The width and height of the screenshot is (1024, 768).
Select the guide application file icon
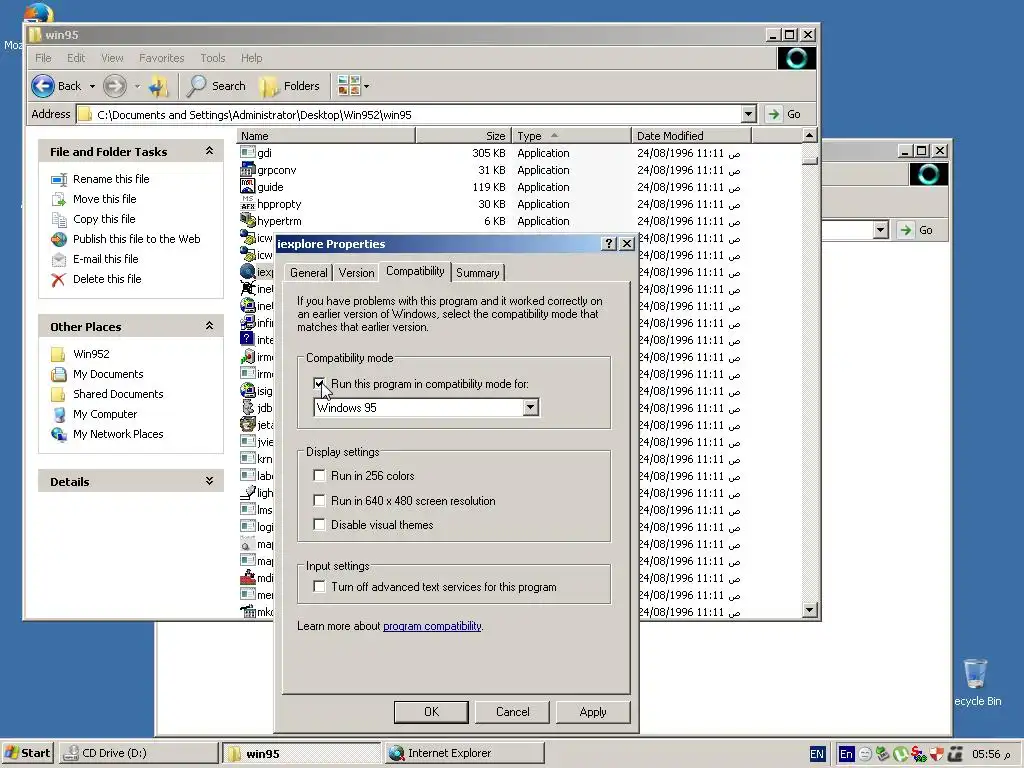[248, 186]
